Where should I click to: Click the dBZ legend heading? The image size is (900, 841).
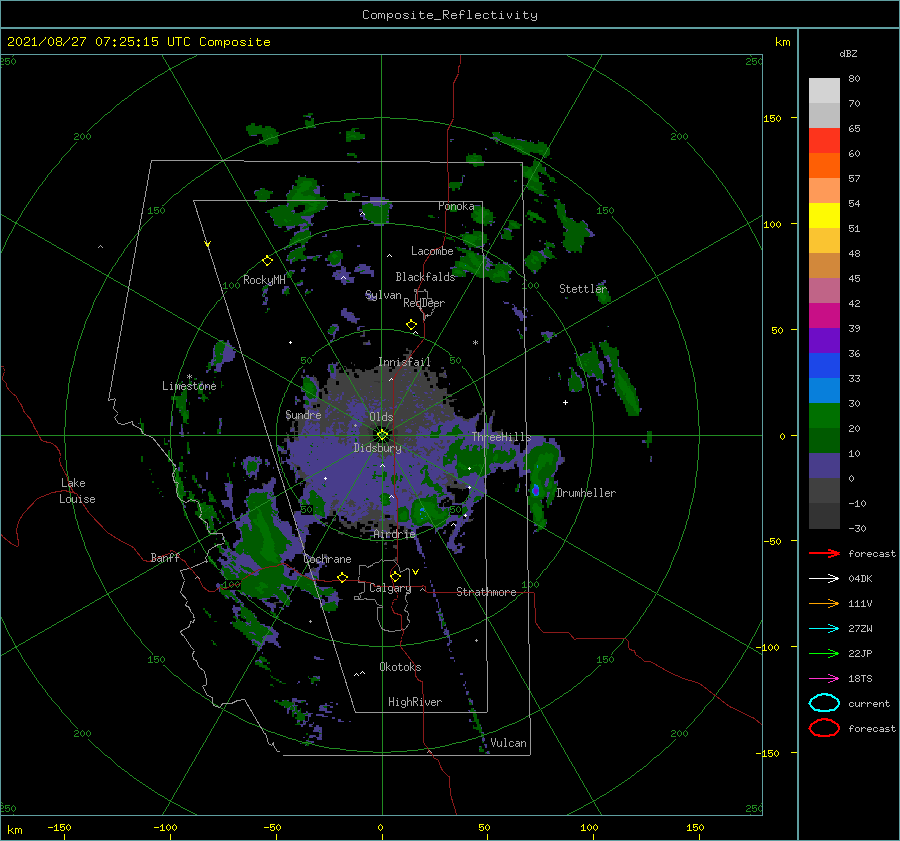[848, 53]
